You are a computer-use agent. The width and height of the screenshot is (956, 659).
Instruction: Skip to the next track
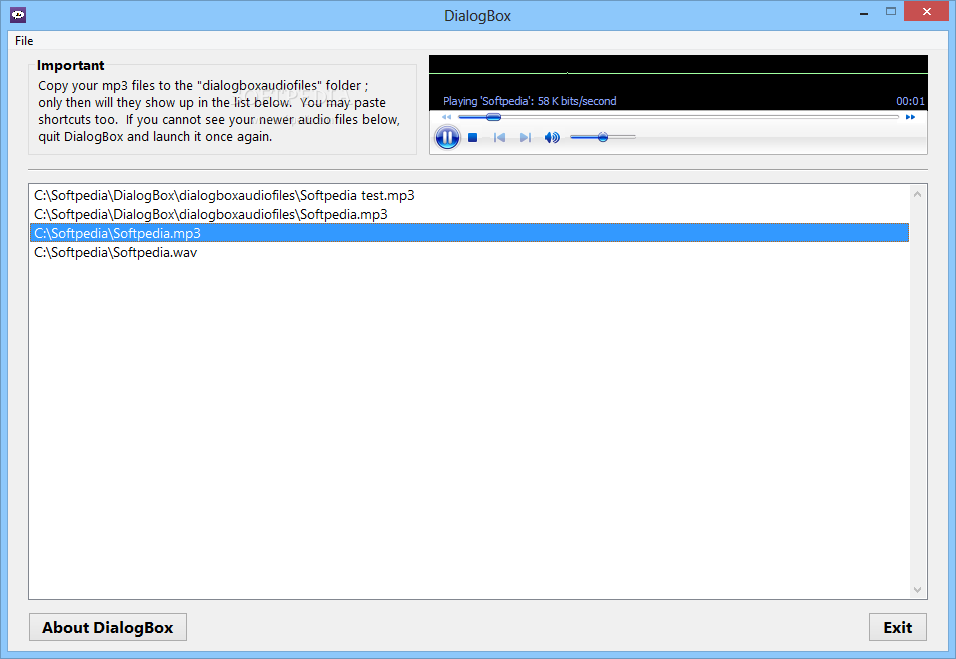click(x=525, y=138)
